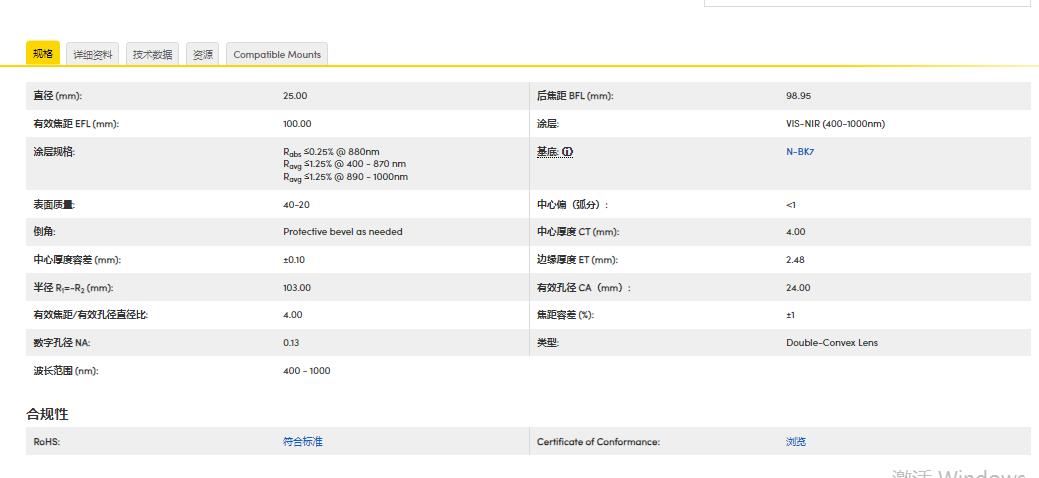Viewport: 1039px width, 478px height.
Task: Click the 后焦距 BFL value 98.95
Action: (798, 96)
